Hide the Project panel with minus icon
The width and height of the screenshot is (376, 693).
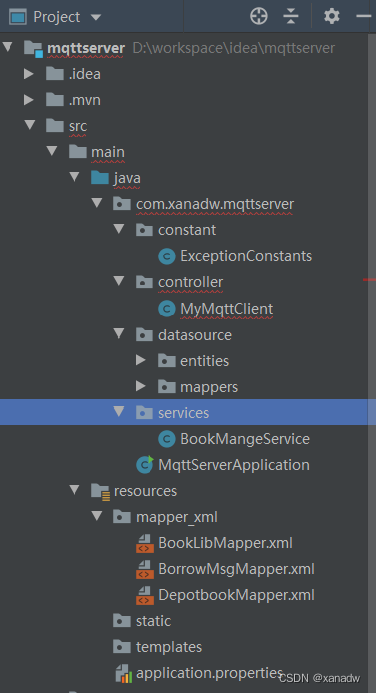(364, 16)
